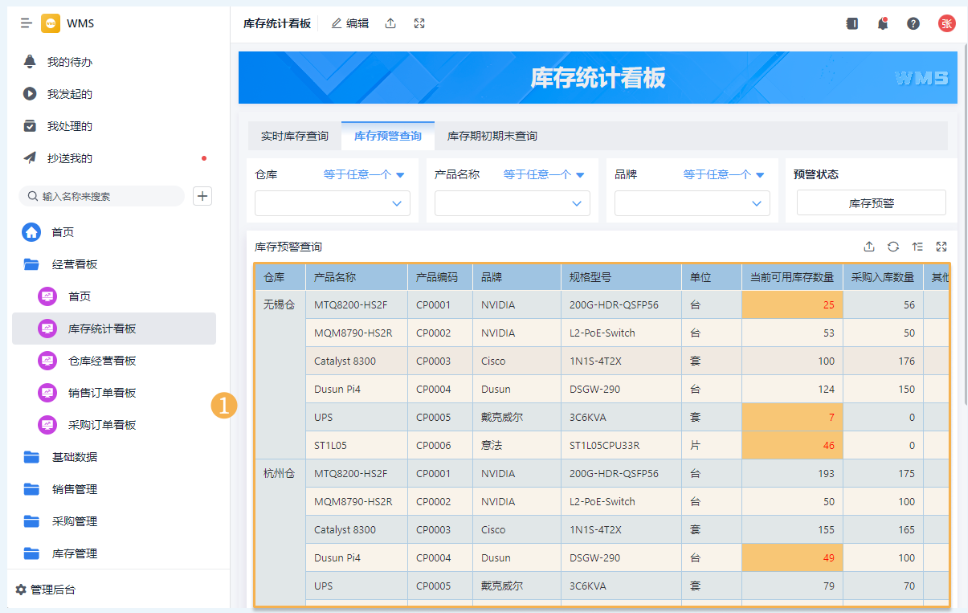Open the 品牌 value select box
Image resolution: width=968 pixels, height=613 pixels.
691,203
